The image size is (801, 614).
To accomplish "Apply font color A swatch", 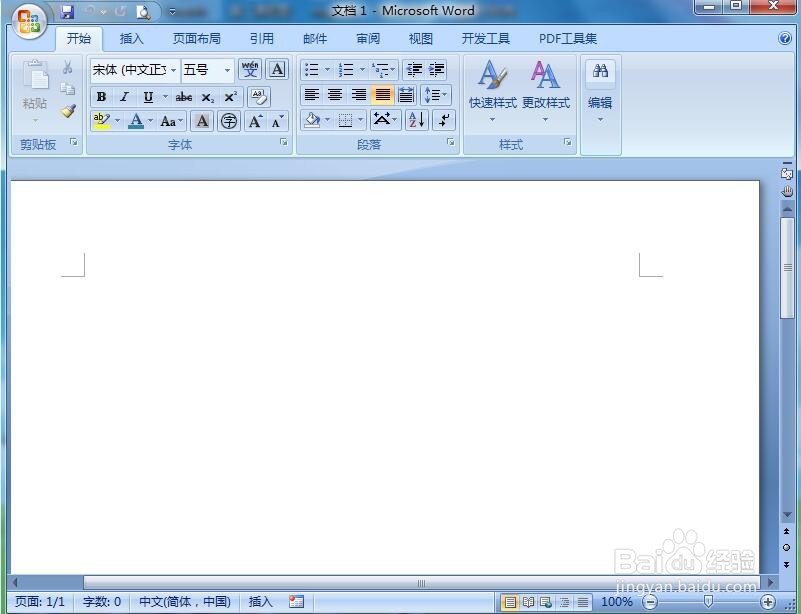I will 136,121.
